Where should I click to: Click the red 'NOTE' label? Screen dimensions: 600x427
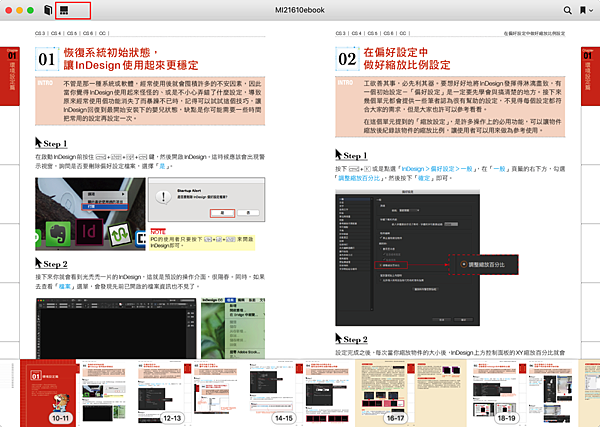tap(158, 232)
